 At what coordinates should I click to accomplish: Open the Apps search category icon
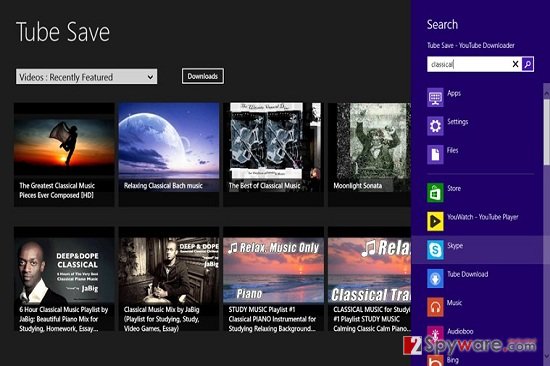(435, 98)
